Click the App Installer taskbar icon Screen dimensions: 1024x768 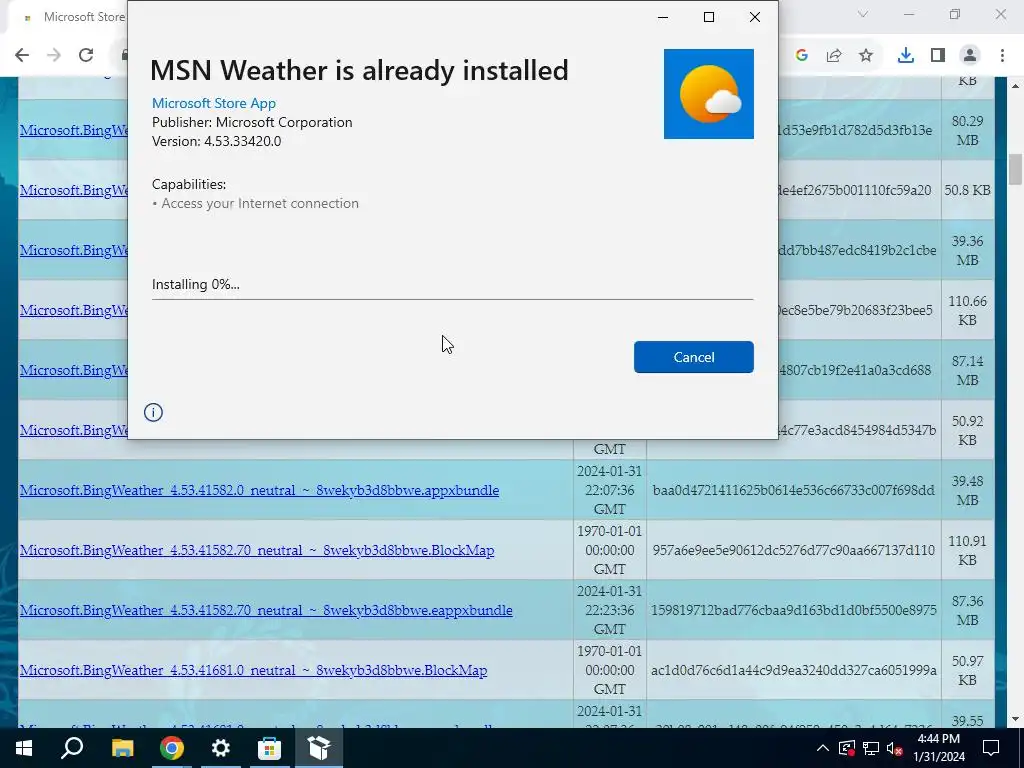[319, 748]
